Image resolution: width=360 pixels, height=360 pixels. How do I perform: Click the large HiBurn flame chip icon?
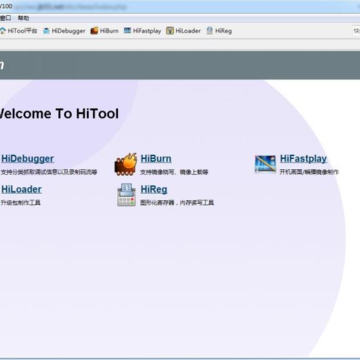[x=126, y=164]
